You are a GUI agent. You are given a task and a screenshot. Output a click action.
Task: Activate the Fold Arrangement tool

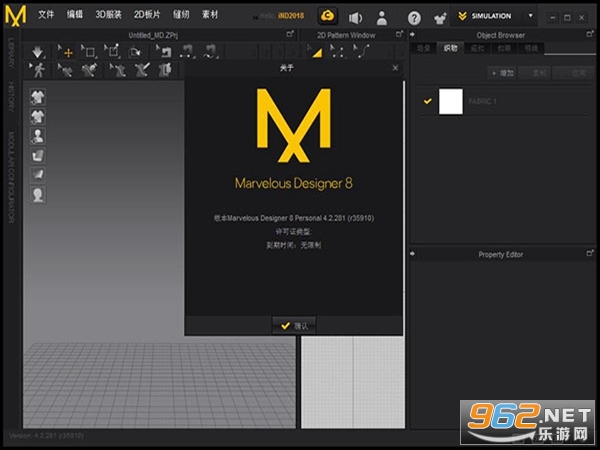tap(135, 51)
